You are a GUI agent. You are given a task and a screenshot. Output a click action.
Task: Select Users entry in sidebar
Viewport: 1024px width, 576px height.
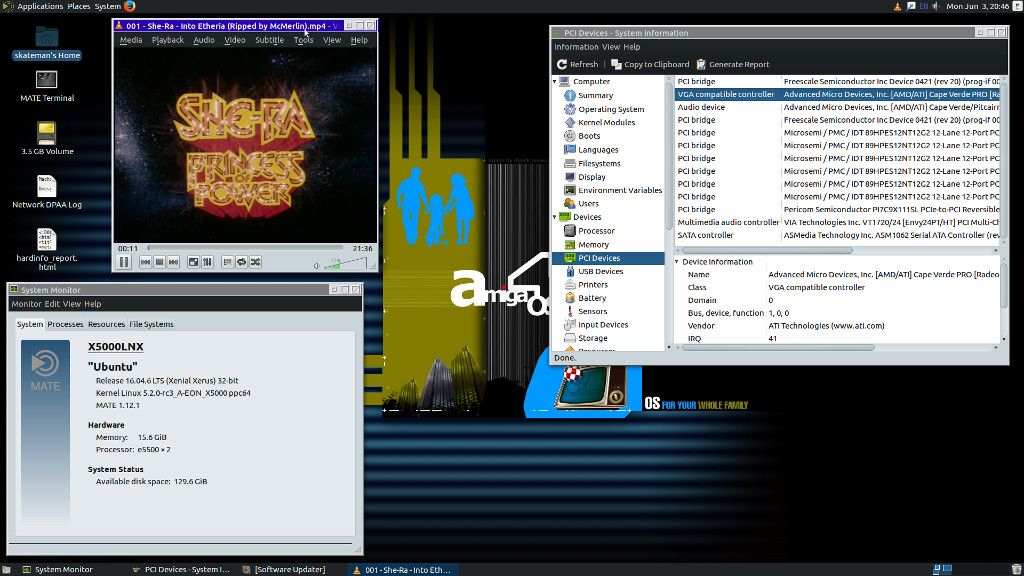(x=588, y=203)
